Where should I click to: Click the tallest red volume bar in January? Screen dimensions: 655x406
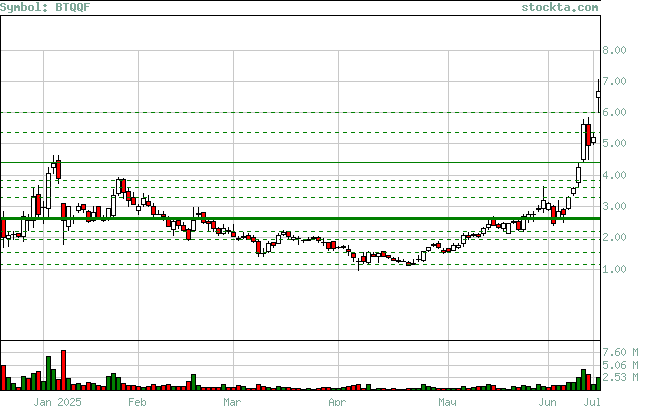click(x=63, y=370)
